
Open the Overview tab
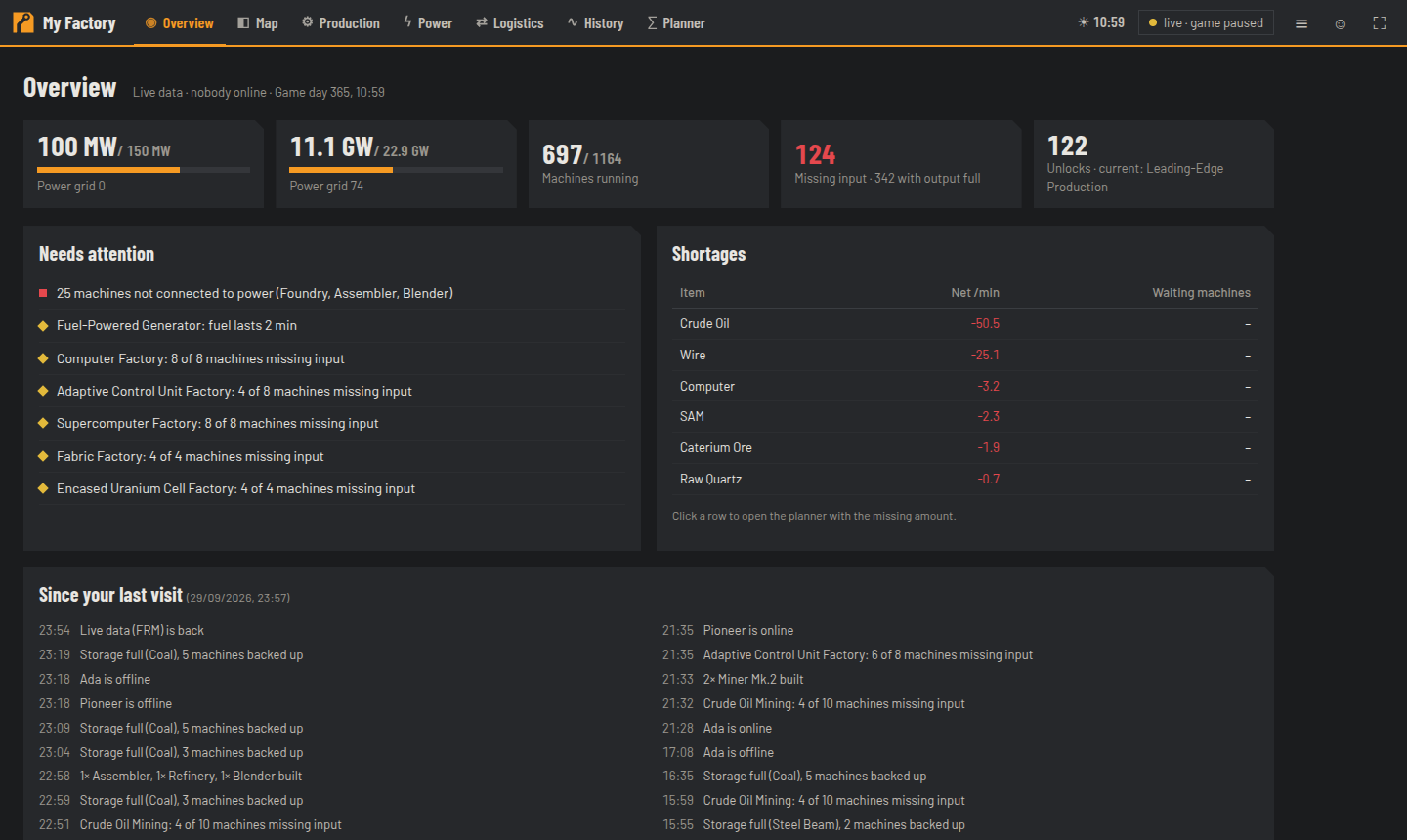tap(180, 23)
